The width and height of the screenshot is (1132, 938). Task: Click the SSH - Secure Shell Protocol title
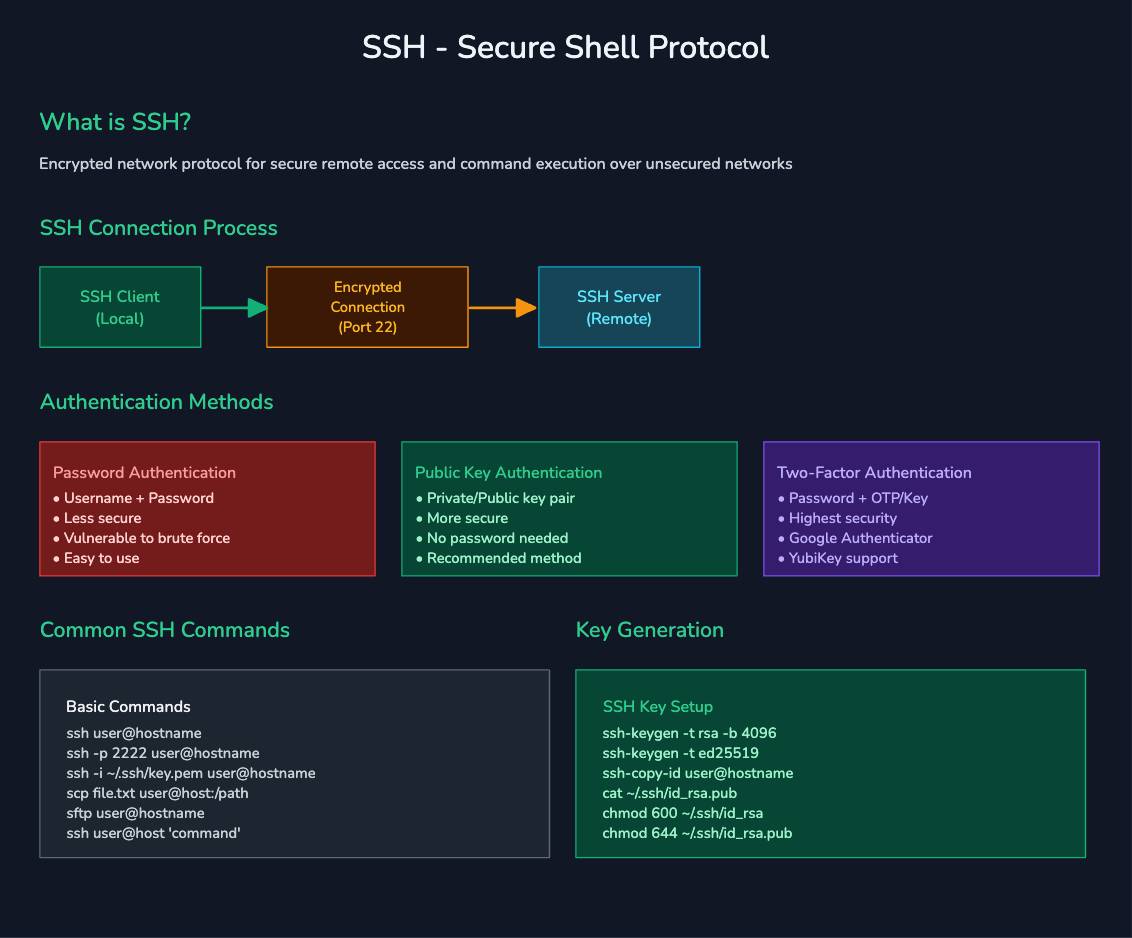(x=566, y=46)
